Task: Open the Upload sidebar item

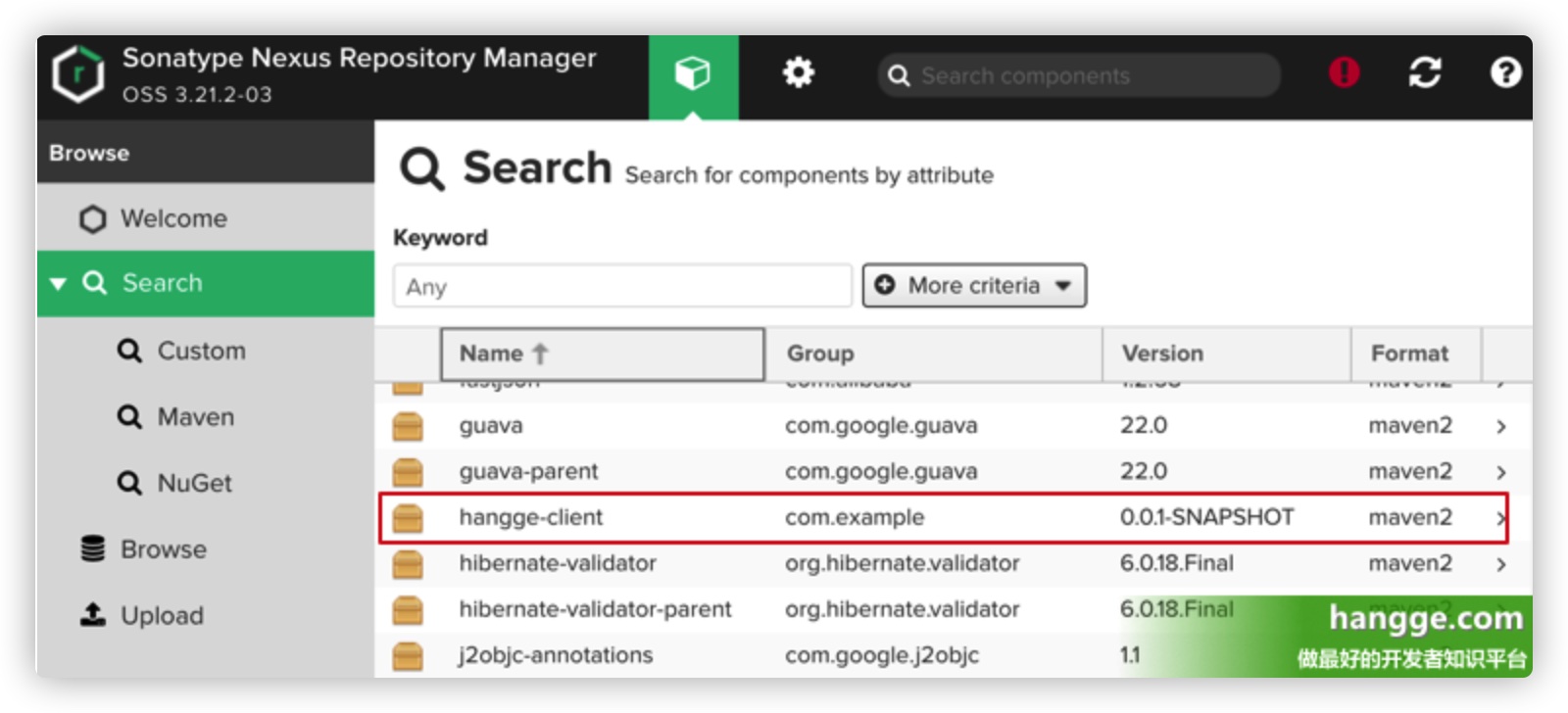Action: (206, 615)
